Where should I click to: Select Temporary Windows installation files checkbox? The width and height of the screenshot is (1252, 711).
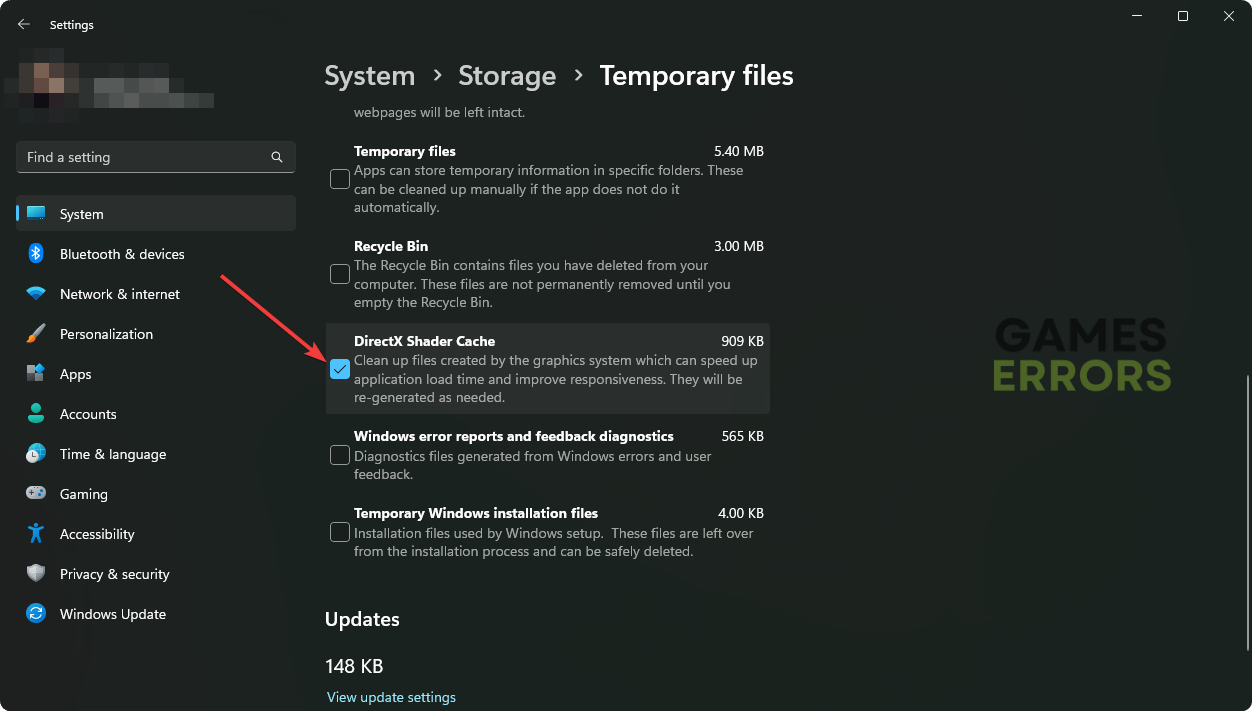[x=340, y=532]
